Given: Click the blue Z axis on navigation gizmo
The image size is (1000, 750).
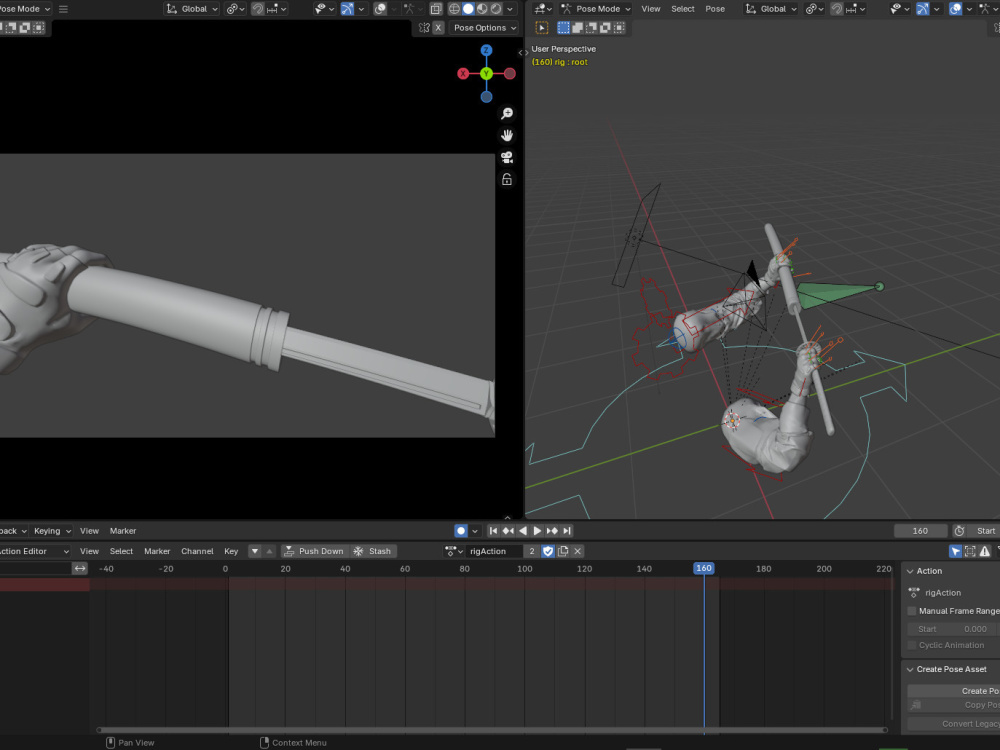Looking at the screenshot, I should pos(486,50).
